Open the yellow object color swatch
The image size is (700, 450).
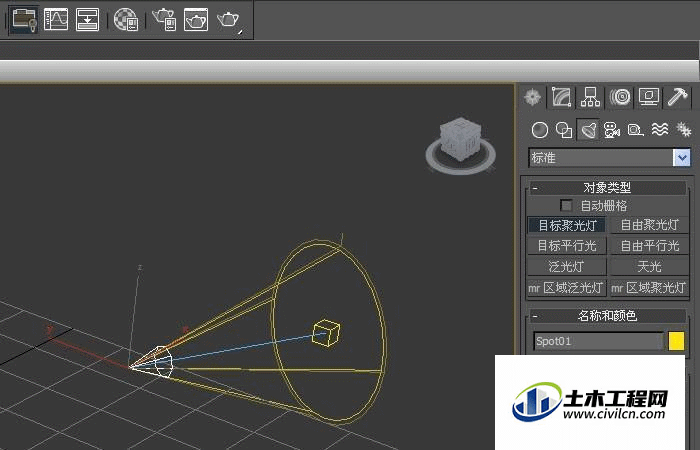pyautogui.click(x=676, y=341)
